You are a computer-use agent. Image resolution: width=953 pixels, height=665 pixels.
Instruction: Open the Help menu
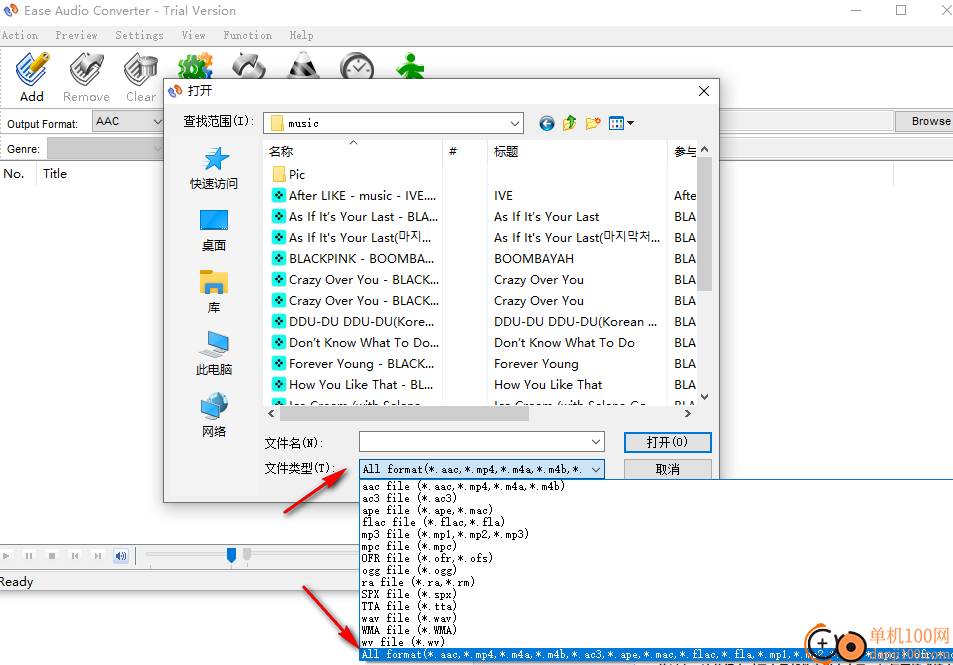click(301, 35)
